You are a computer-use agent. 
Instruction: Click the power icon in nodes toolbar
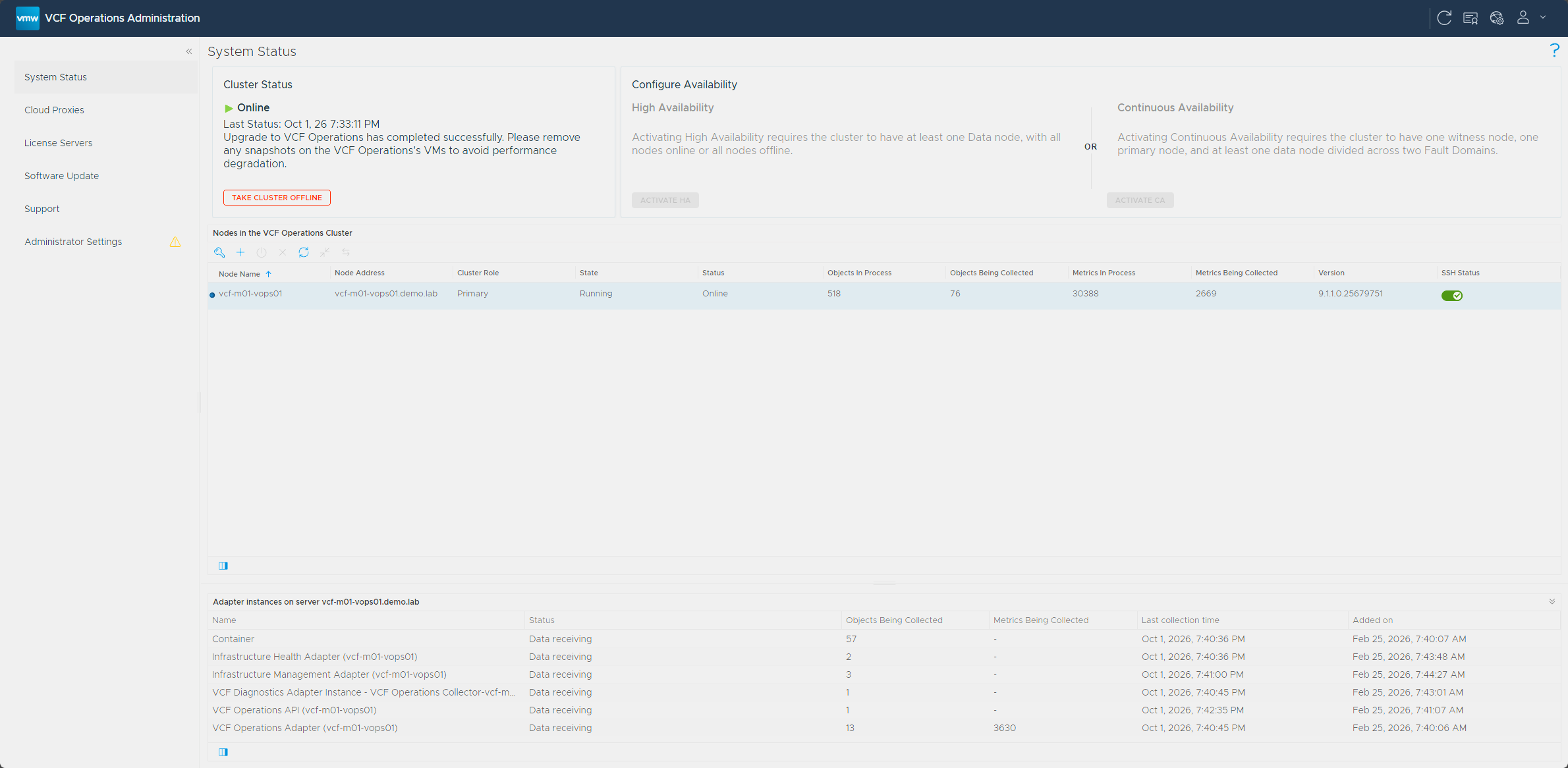coord(262,252)
